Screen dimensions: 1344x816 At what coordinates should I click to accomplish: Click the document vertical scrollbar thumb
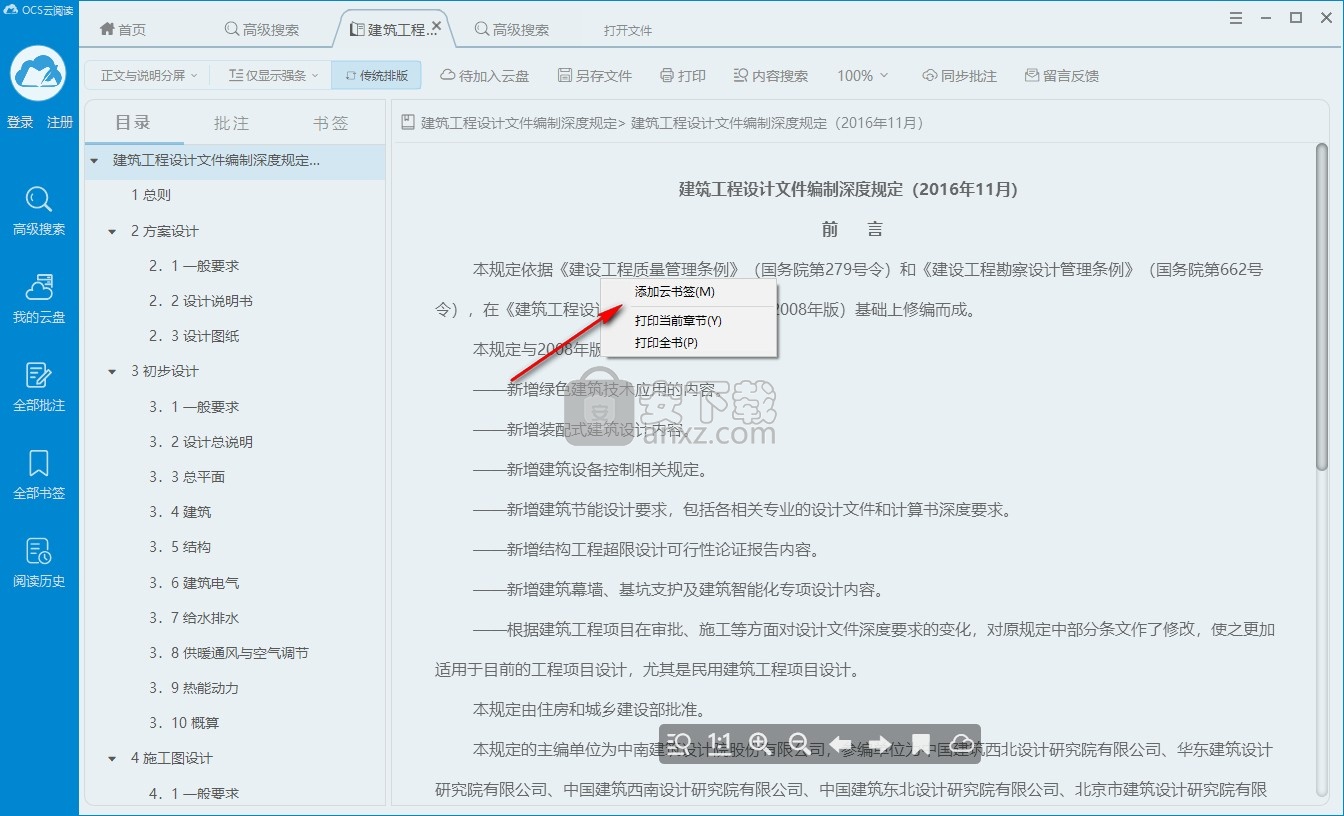1322,306
